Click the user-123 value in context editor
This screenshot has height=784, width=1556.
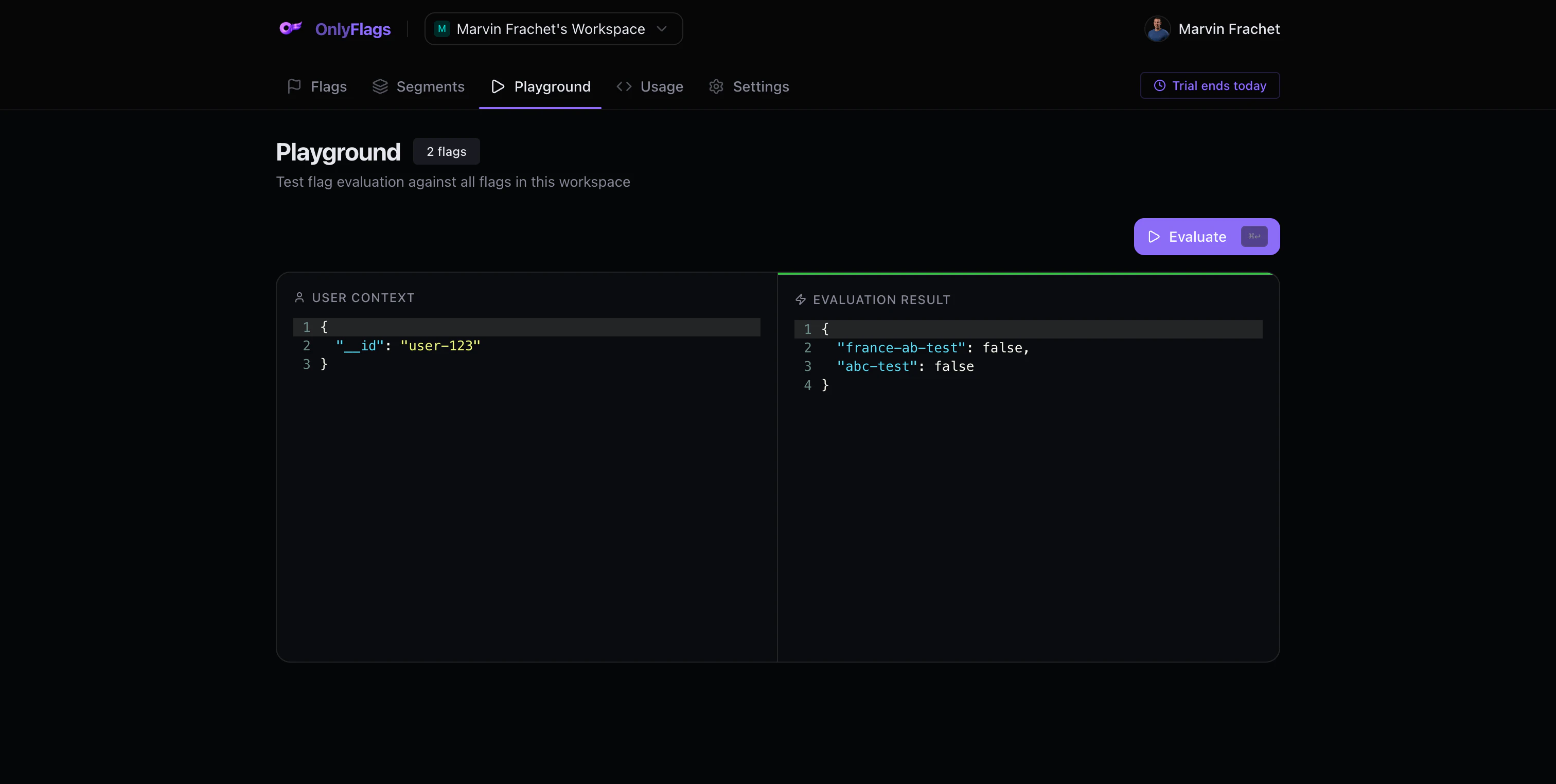tap(440, 346)
